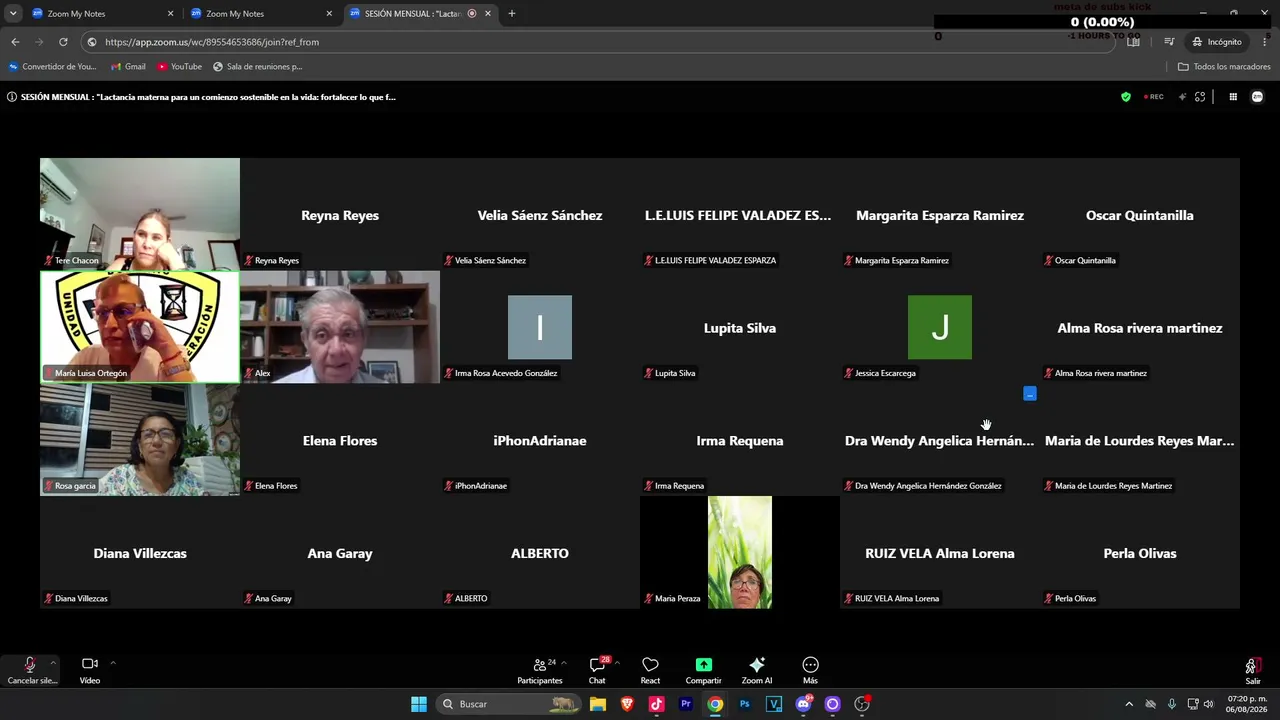Open a new browser tab
This screenshot has height=720, width=1280.
pos(512,14)
